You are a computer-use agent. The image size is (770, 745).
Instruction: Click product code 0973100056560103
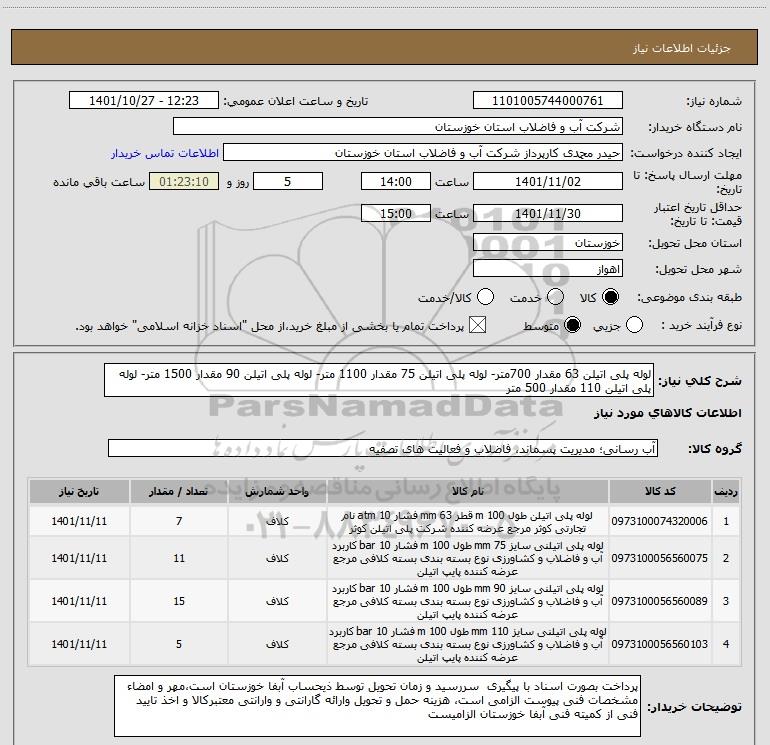click(660, 644)
